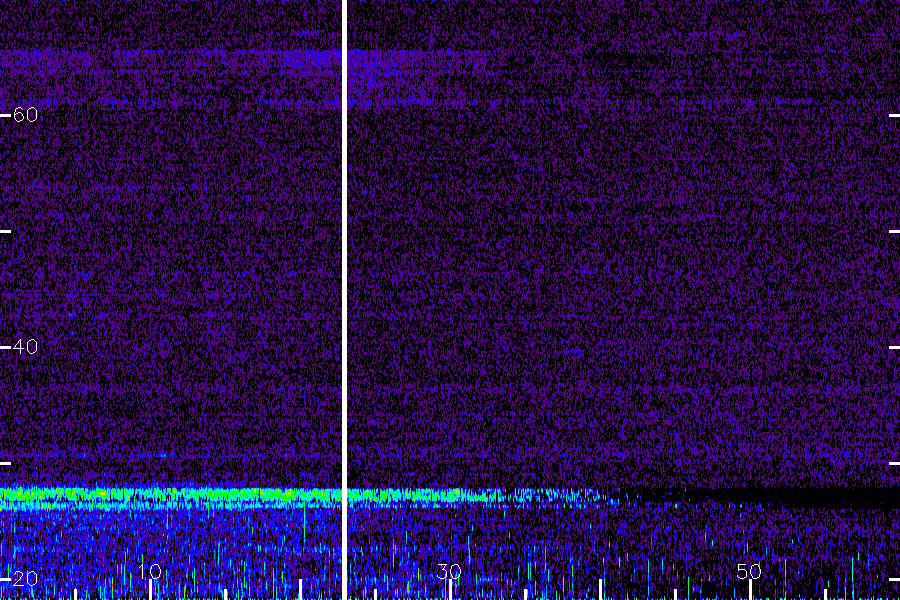This screenshot has width=900, height=600.
Task: Click the '60' vertical axis label
Action: click(x=25, y=115)
